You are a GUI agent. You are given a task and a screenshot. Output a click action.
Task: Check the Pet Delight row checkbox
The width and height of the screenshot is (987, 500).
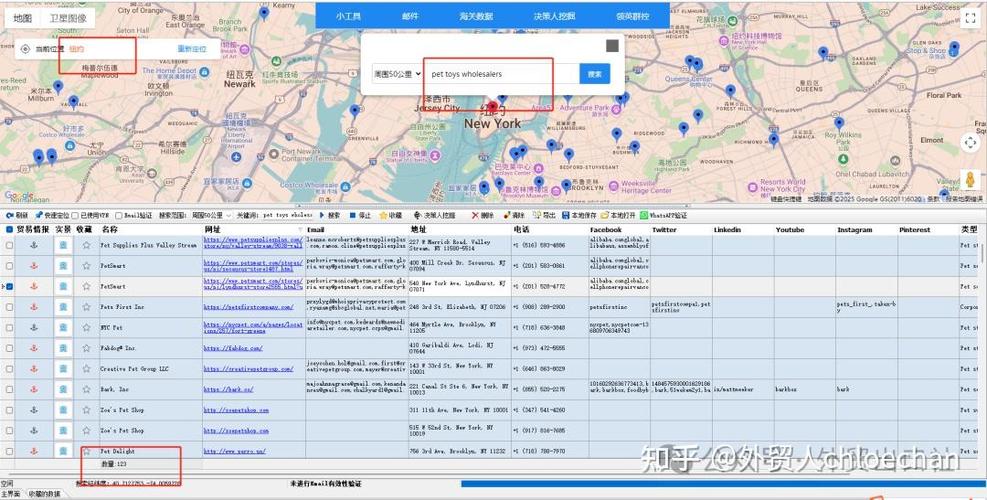[9, 451]
